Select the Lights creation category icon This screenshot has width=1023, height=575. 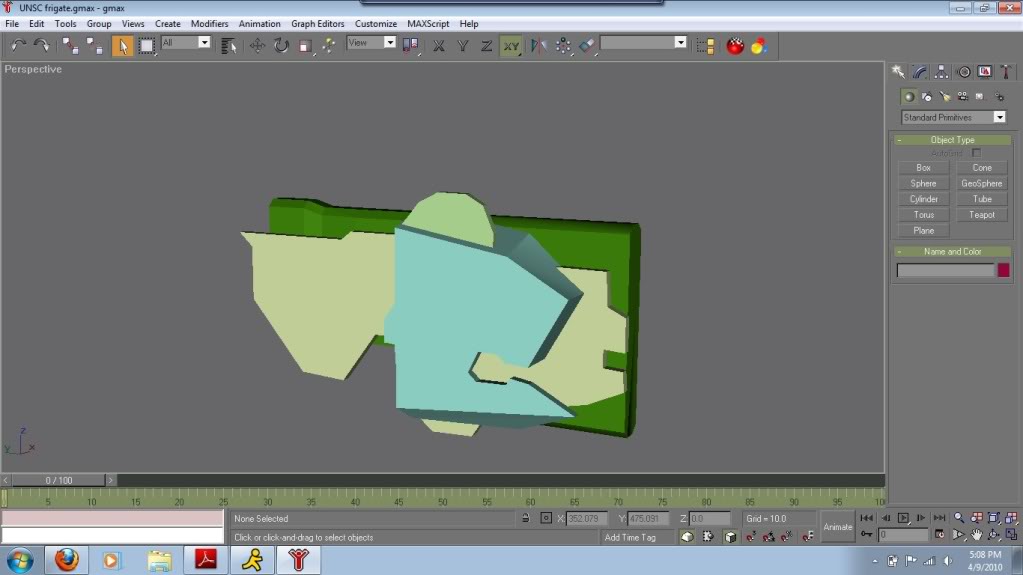coord(945,97)
